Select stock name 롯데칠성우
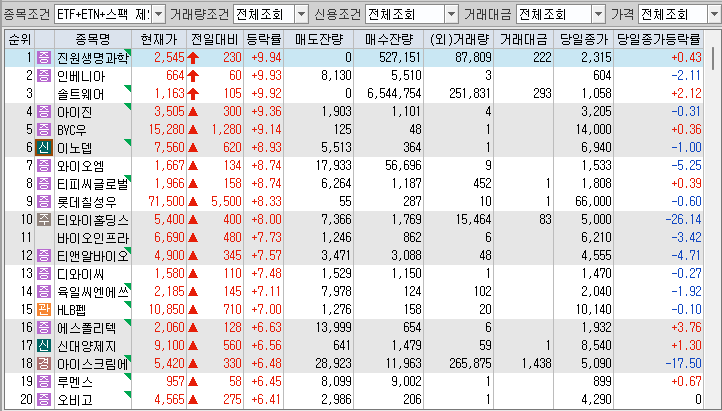Image resolution: width=722 pixels, height=411 pixels. tap(87, 202)
